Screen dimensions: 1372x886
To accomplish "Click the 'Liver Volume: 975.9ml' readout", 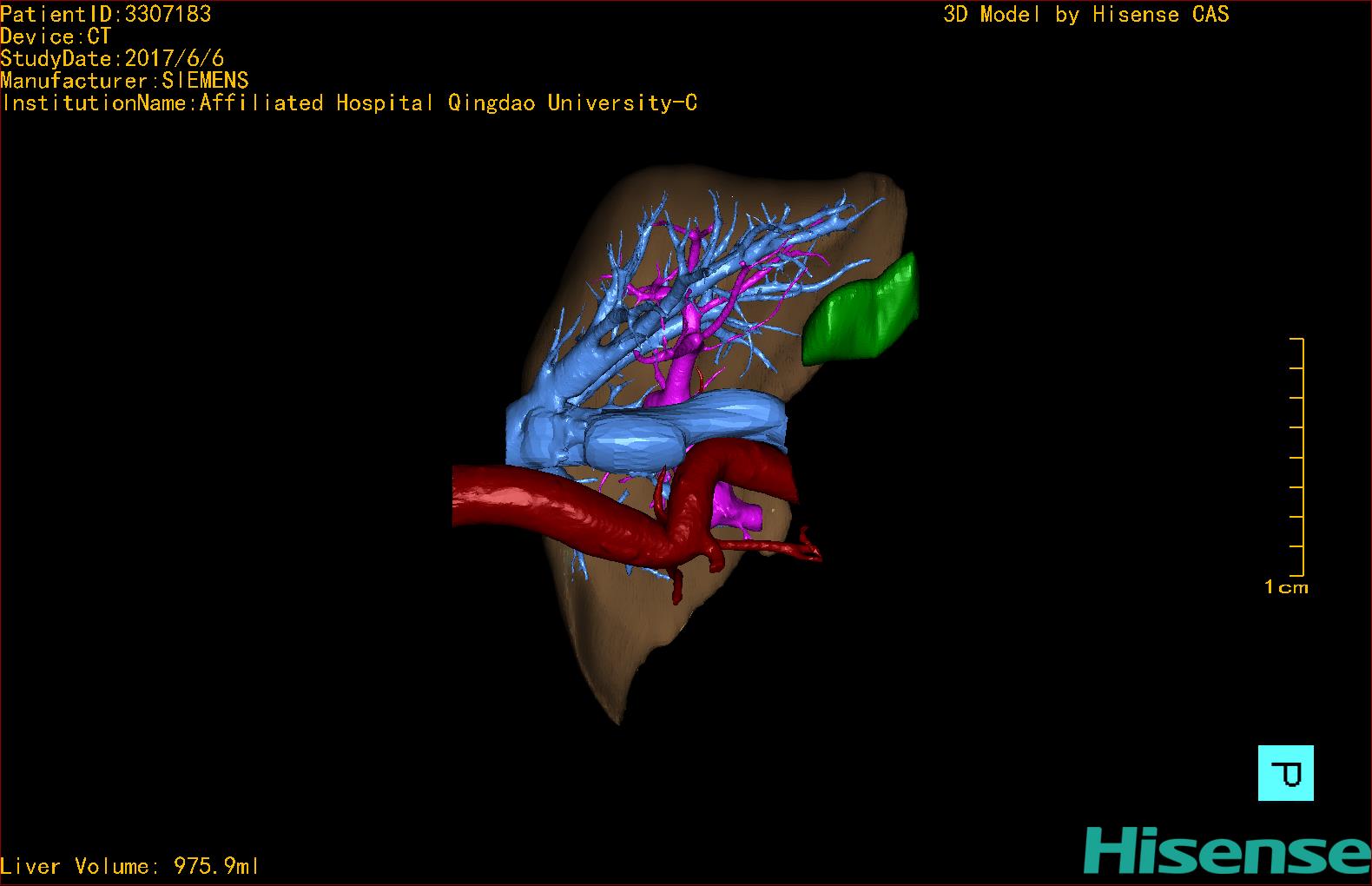I will [x=129, y=866].
